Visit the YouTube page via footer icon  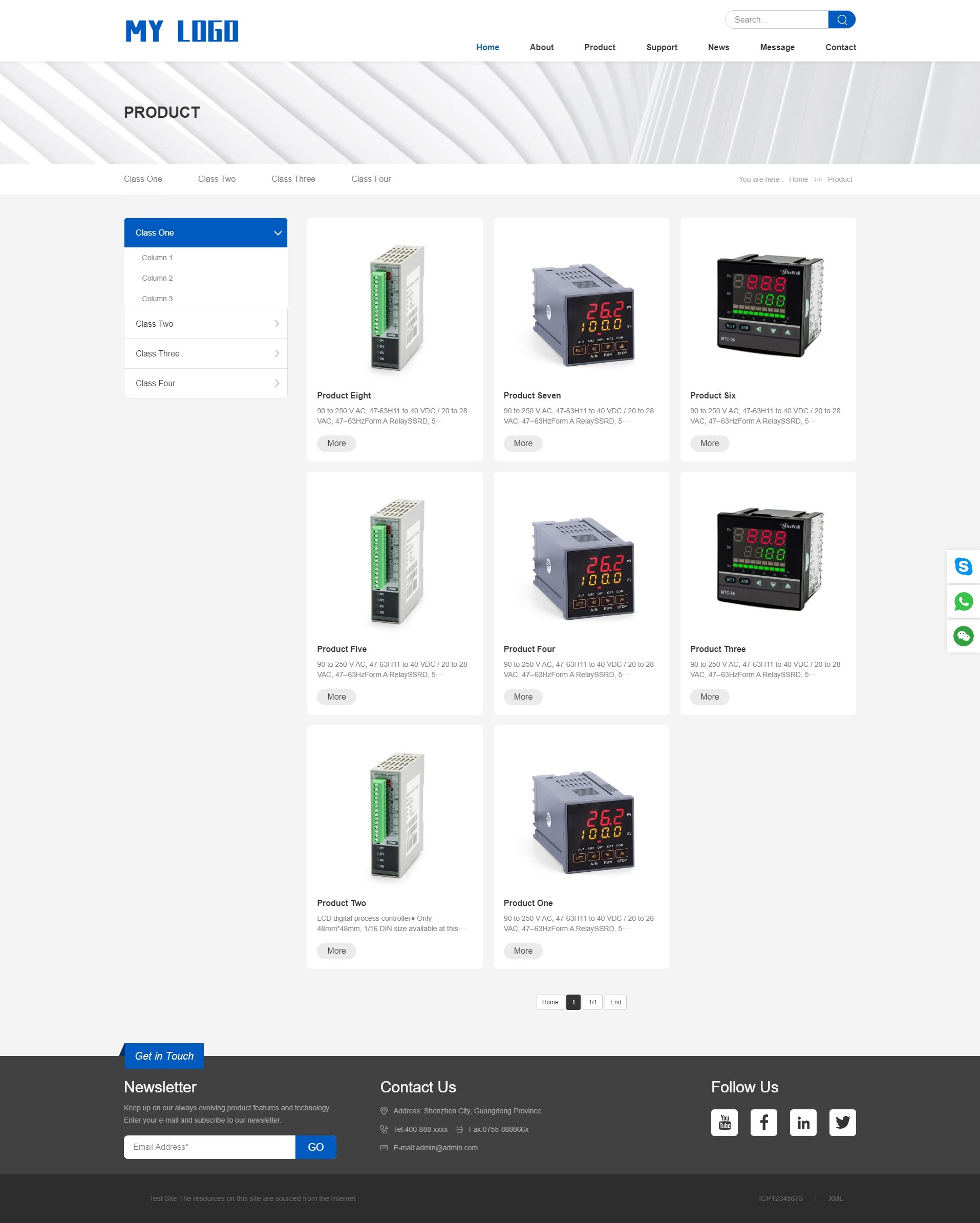point(724,1122)
